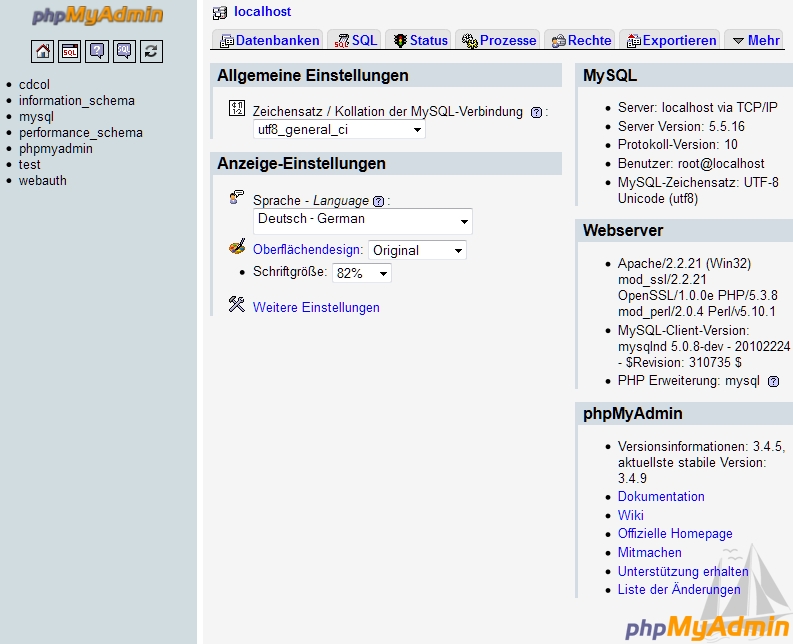Click the Mitmachen link
793x644 pixels.
click(649, 552)
